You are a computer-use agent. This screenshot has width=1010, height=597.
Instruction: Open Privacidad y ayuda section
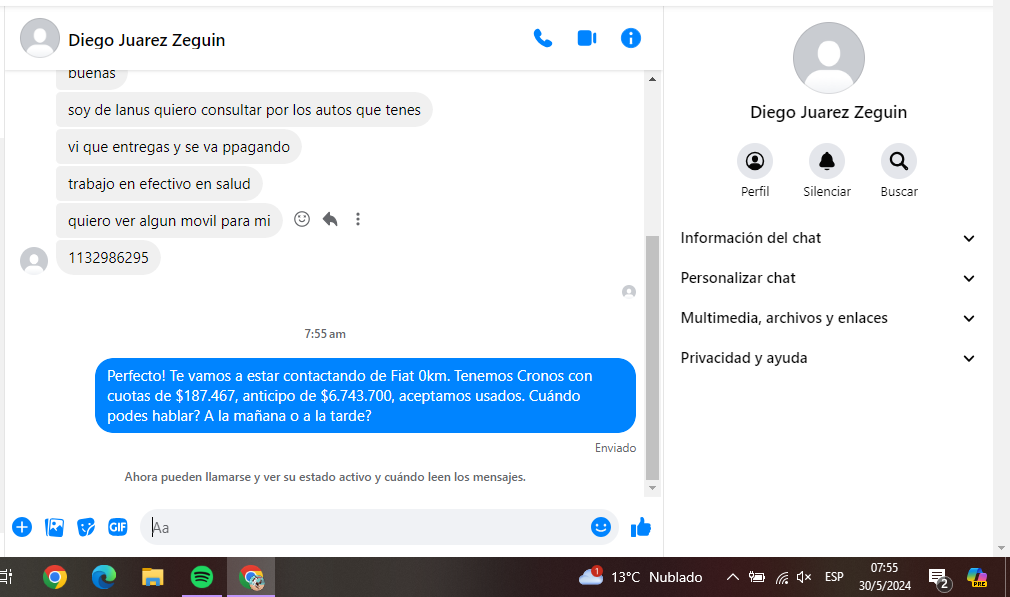click(827, 358)
